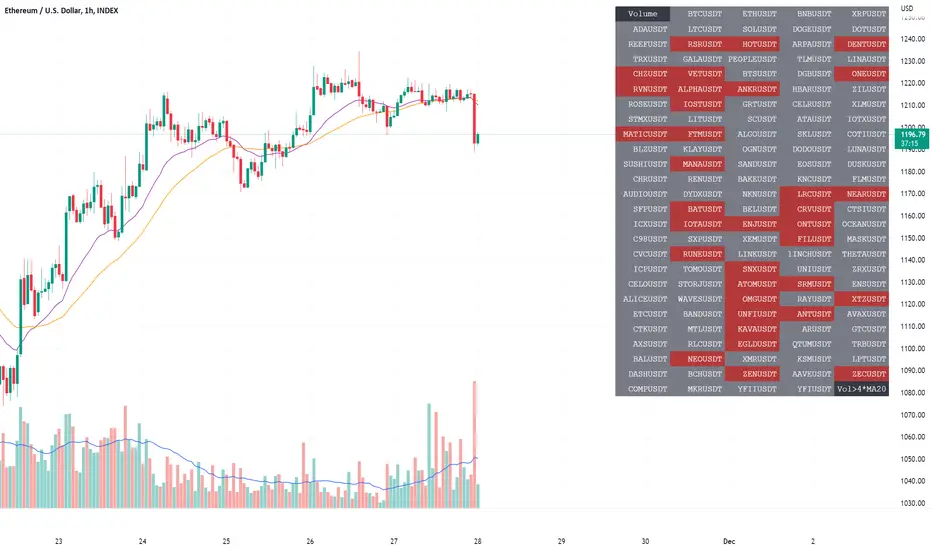Click the red NEARUSDT cell

[x=861, y=194]
